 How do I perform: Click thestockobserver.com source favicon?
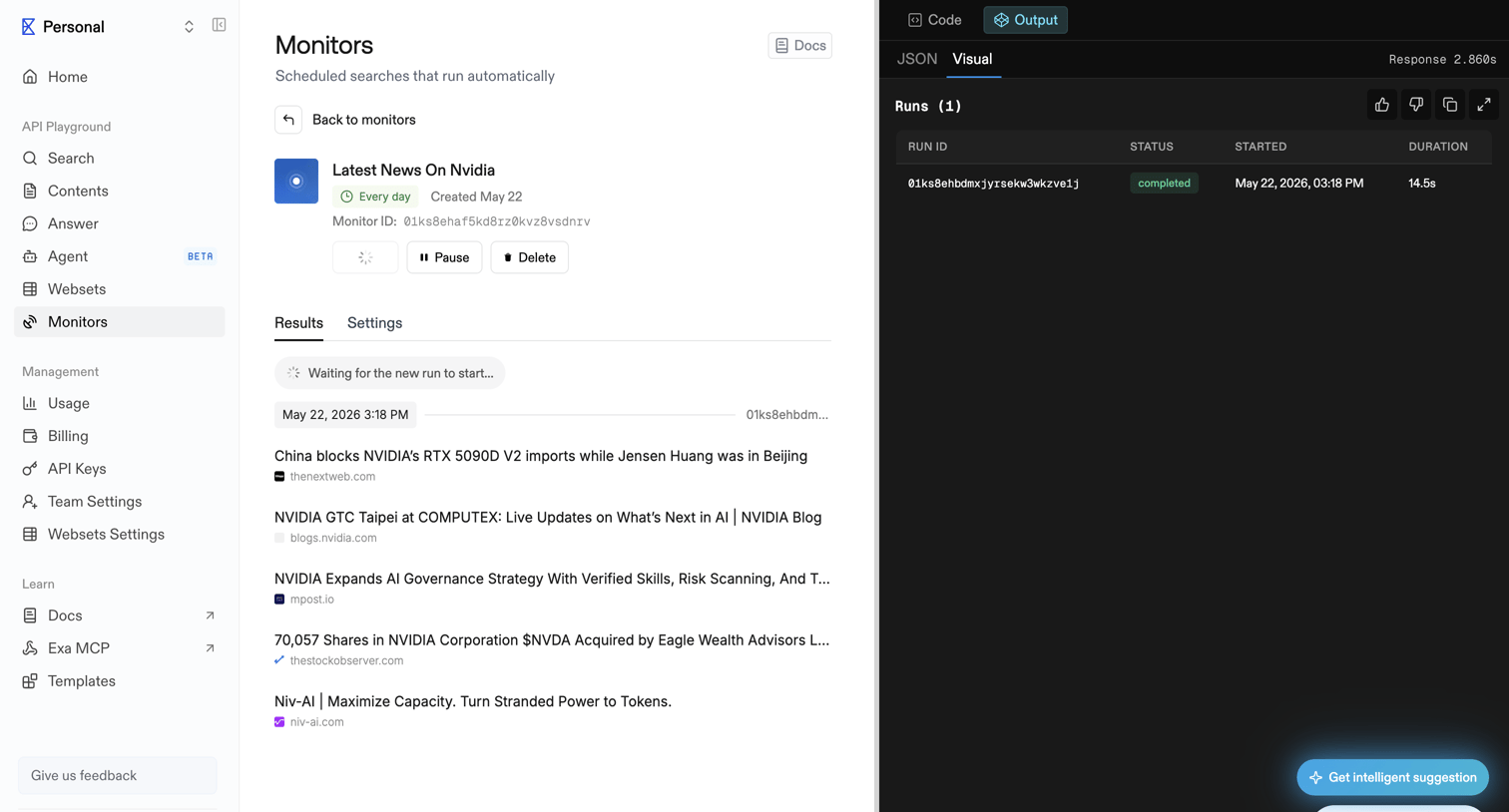(279, 660)
